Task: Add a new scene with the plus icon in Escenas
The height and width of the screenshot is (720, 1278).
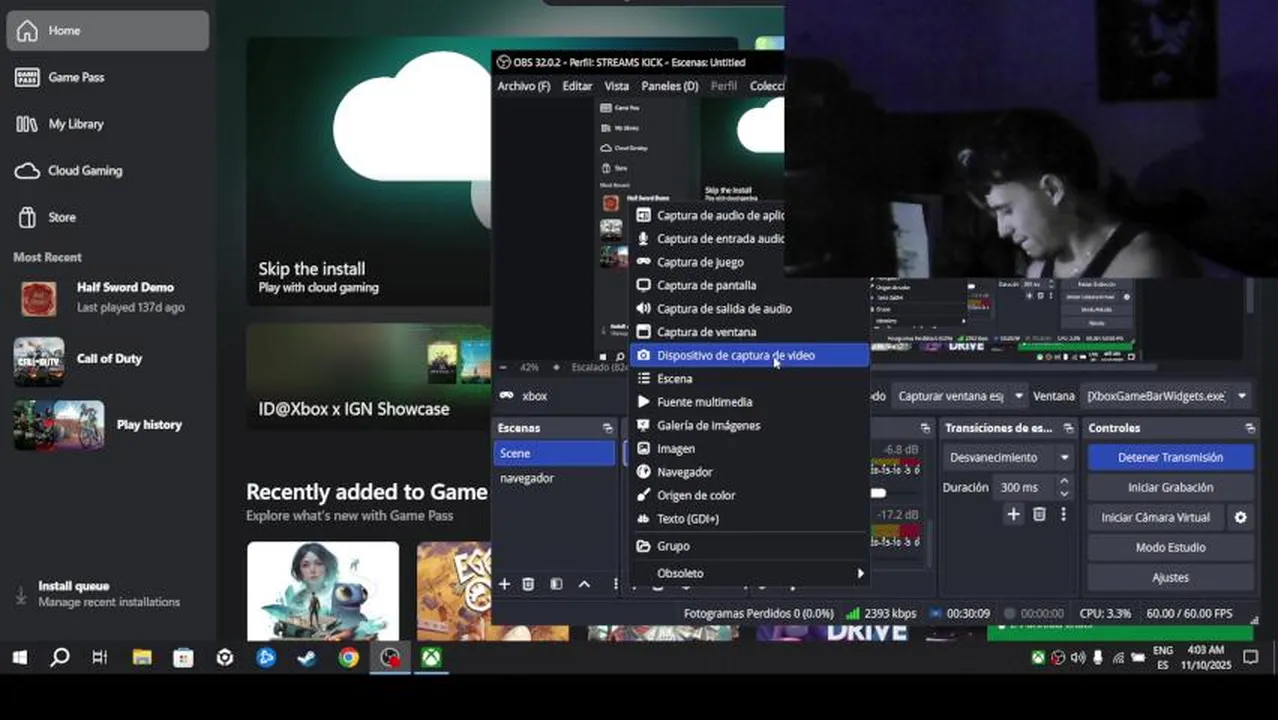Action: (504, 584)
